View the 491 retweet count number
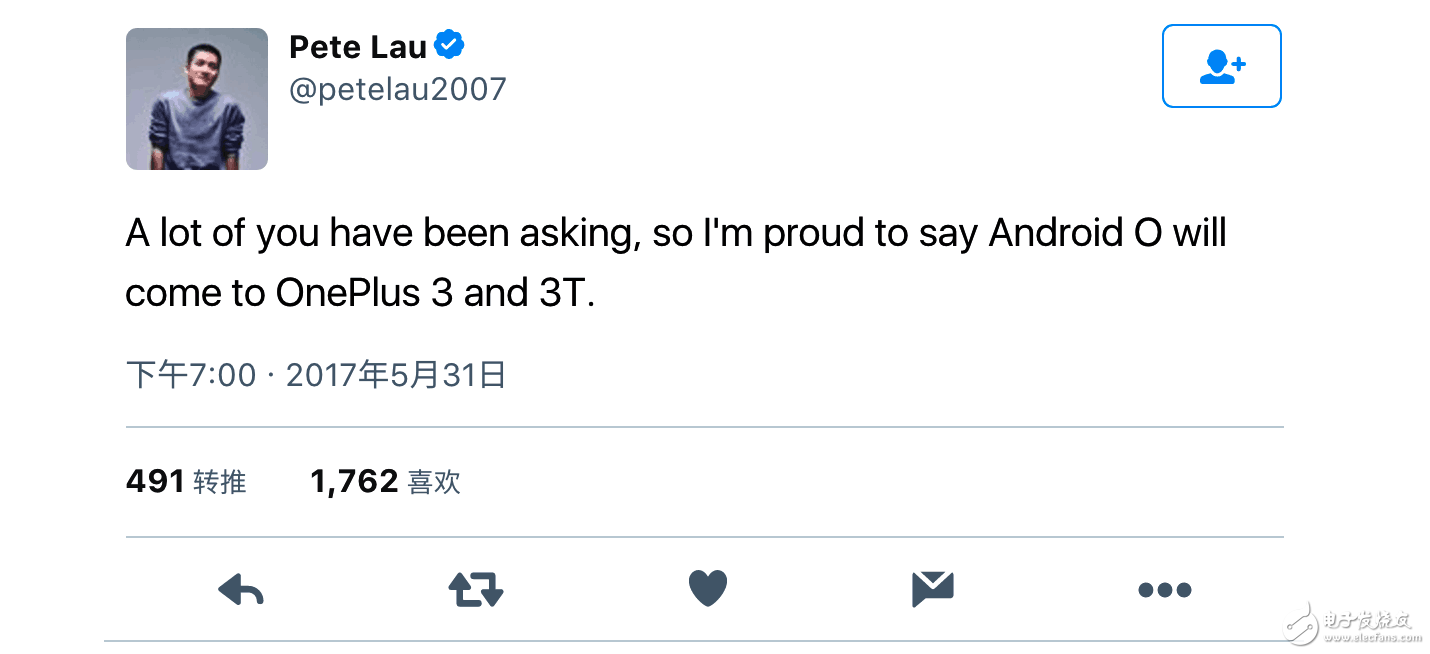This screenshot has height=654, width=1430. coord(155,482)
